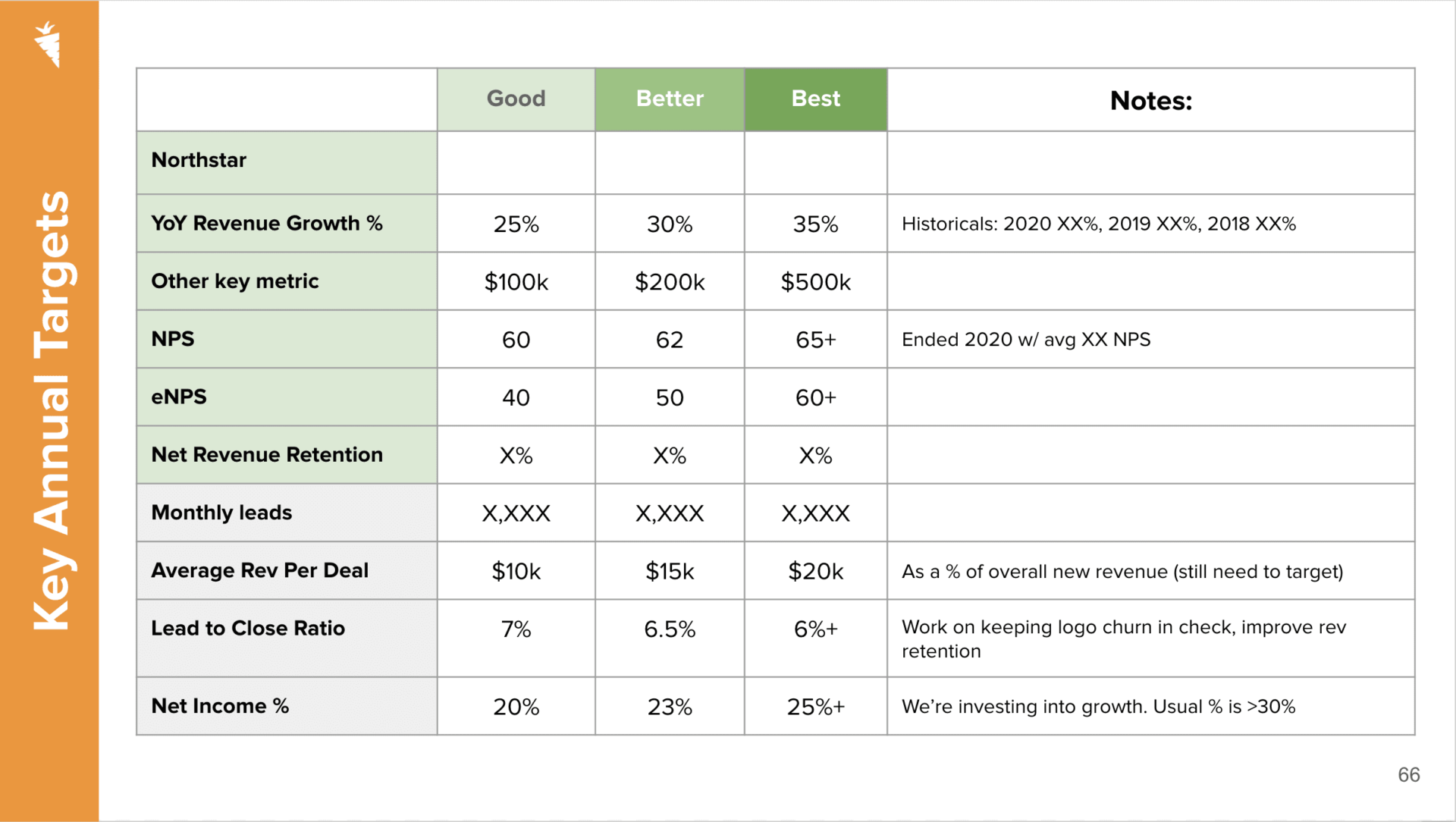
Task: Click the Notes: header cell
Action: 1150,101
